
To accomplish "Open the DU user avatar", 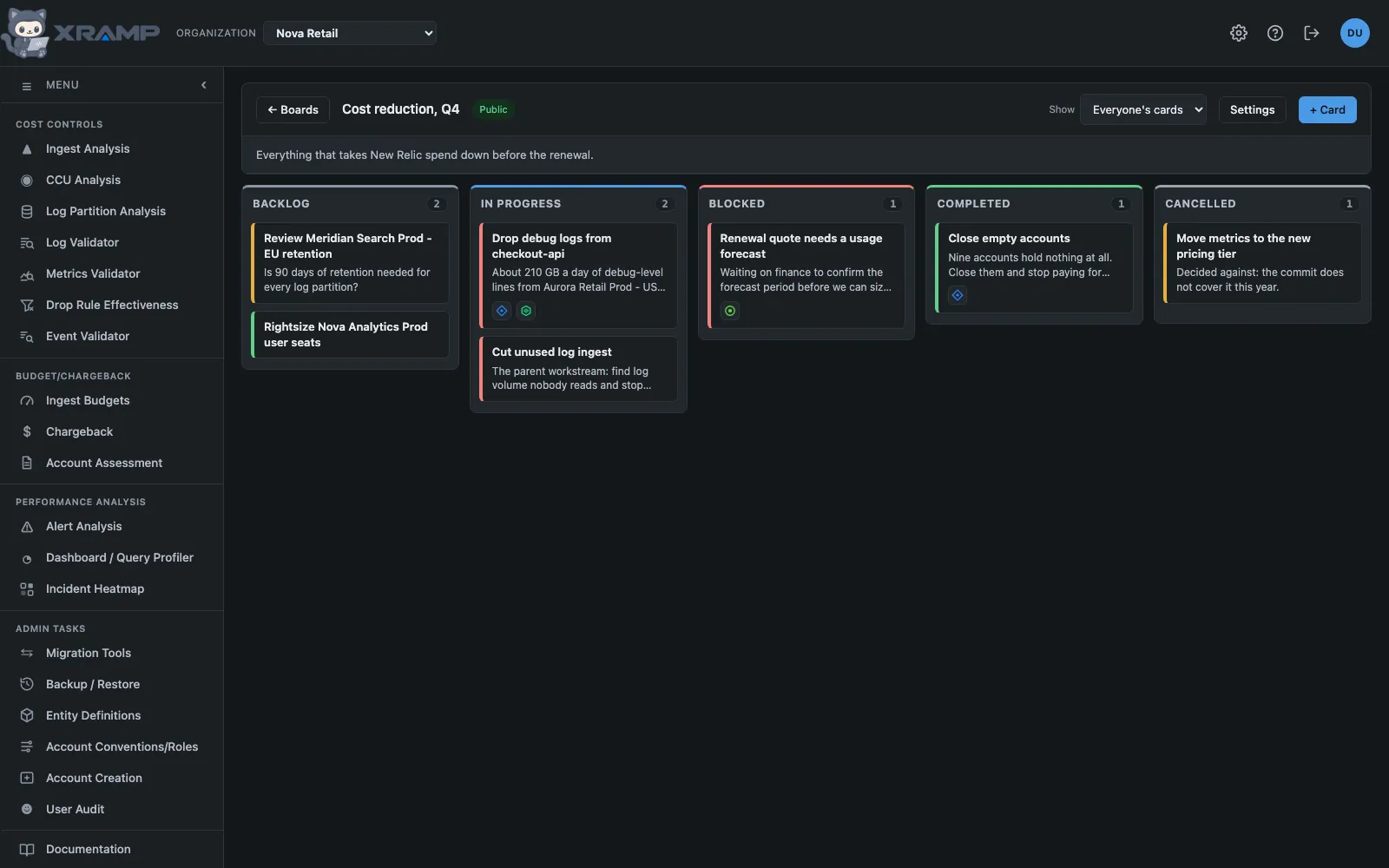I will coord(1354,33).
